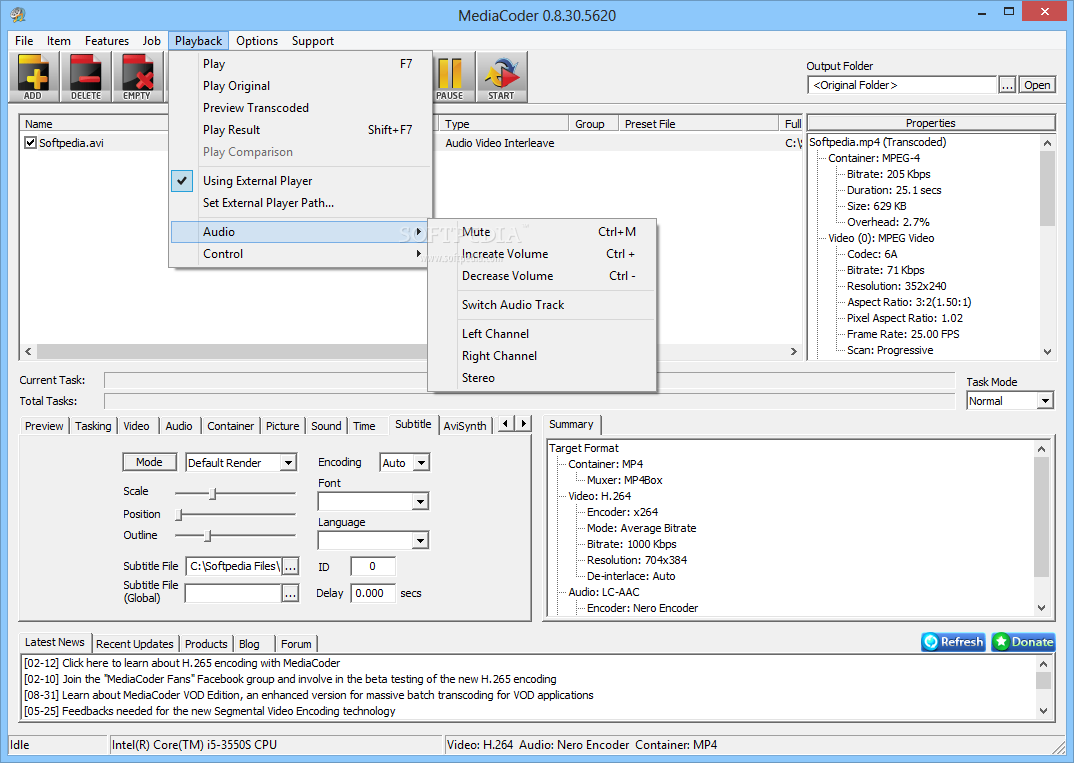This screenshot has height=763, width=1074.
Task: Open the Options menu
Action: click(x=257, y=40)
